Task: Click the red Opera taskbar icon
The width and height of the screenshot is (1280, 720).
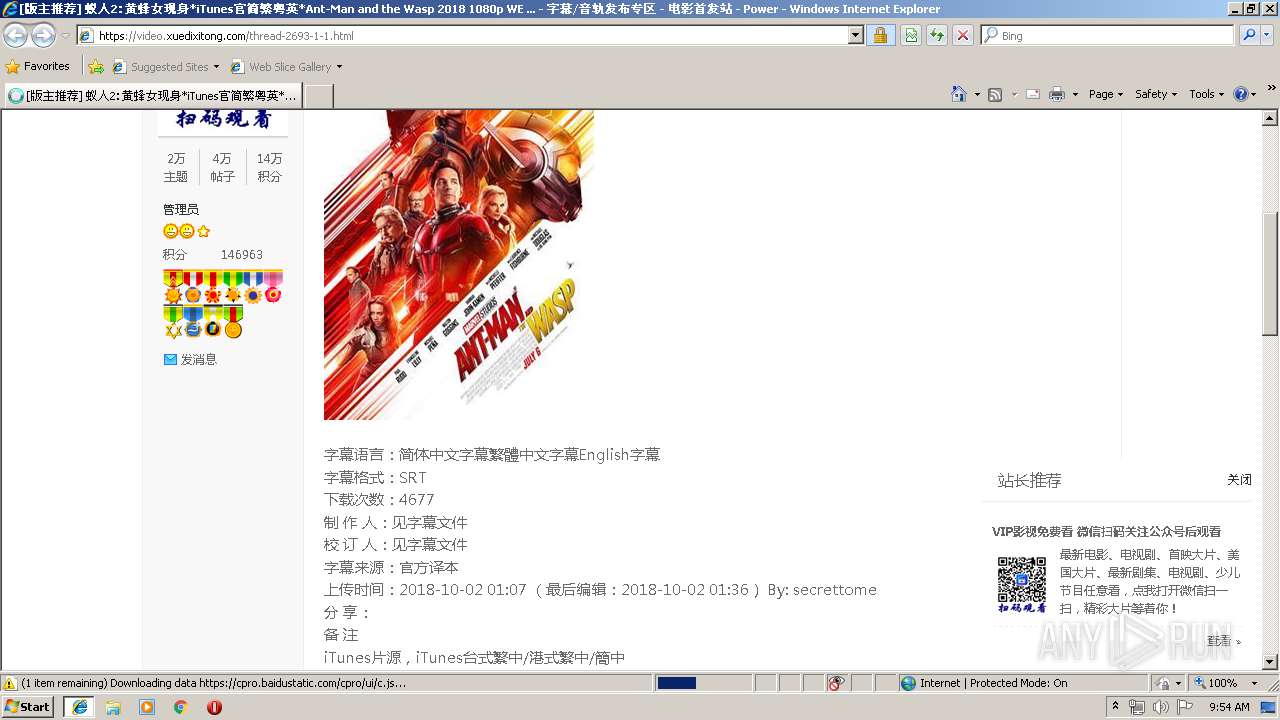Action: pos(214,707)
